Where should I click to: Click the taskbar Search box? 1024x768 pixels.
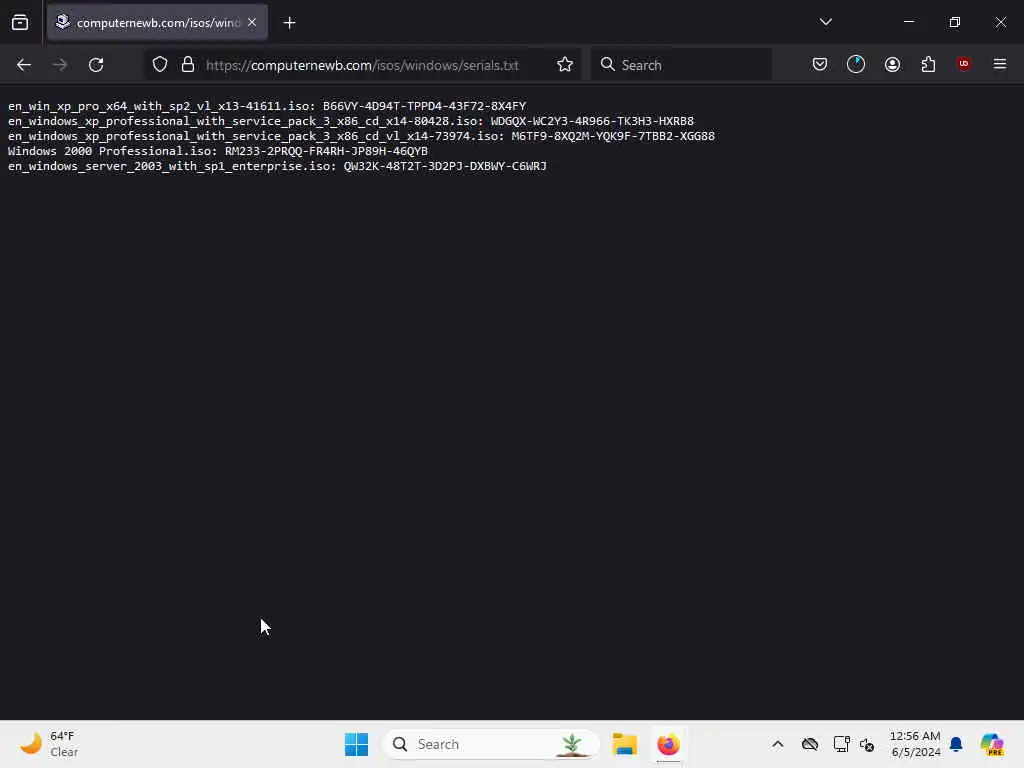pyautogui.click(x=491, y=744)
